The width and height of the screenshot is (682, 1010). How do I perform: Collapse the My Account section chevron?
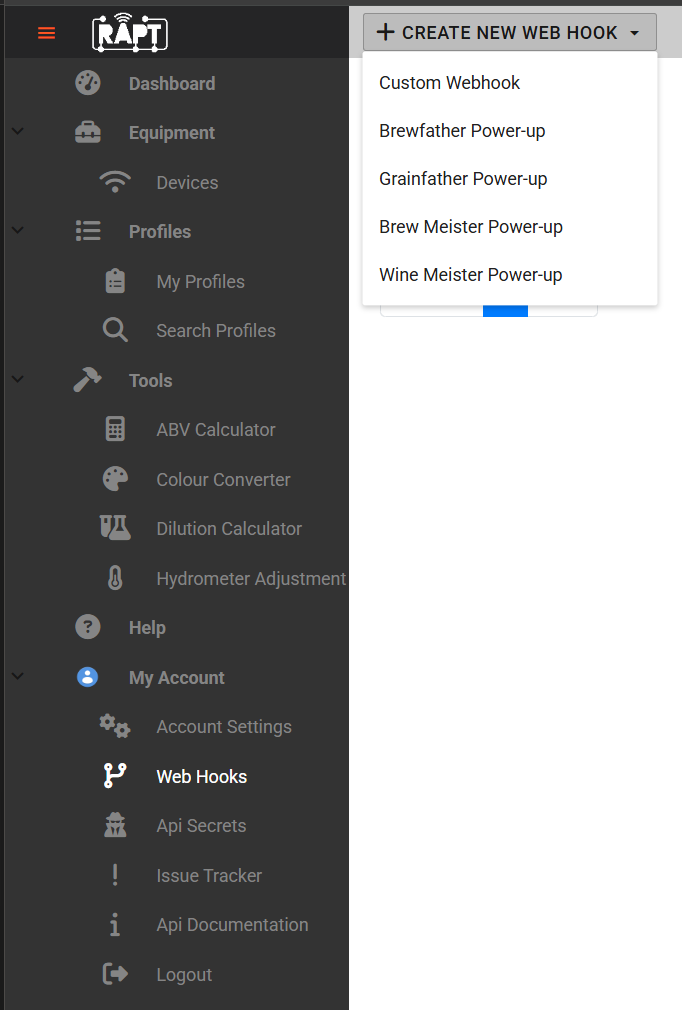(18, 676)
